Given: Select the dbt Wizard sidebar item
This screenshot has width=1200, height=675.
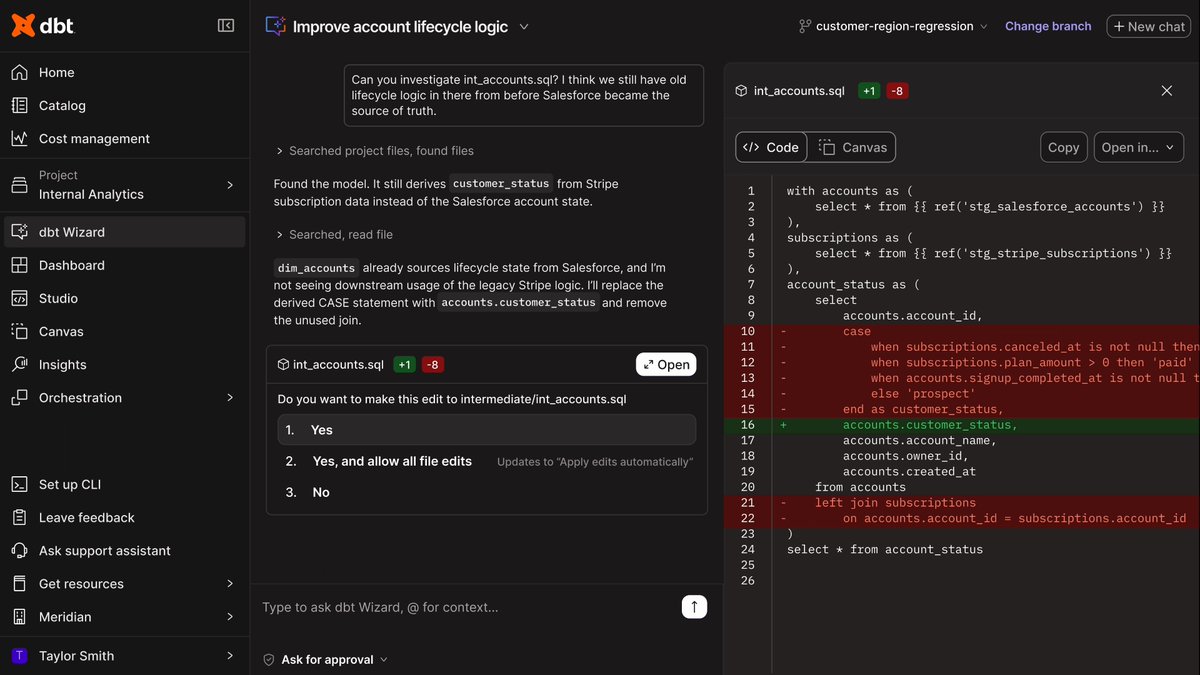Looking at the screenshot, I should [124, 232].
